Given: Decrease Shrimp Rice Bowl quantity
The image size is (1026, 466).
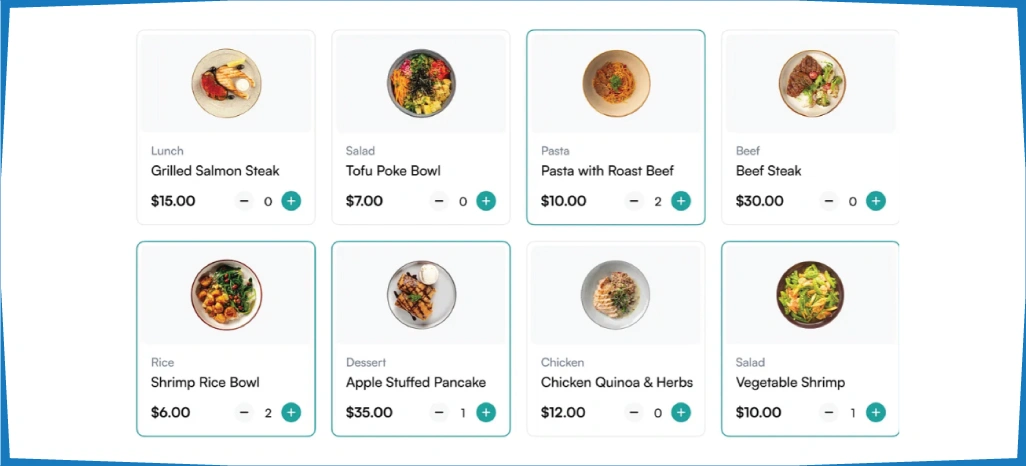Looking at the screenshot, I should pos(244,412).
